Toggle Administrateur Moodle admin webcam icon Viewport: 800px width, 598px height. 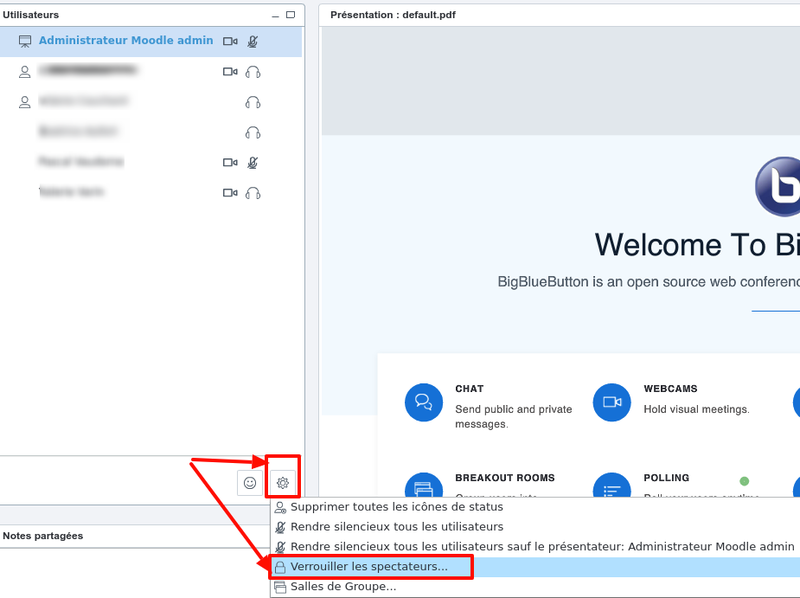(x=230, y=42)
